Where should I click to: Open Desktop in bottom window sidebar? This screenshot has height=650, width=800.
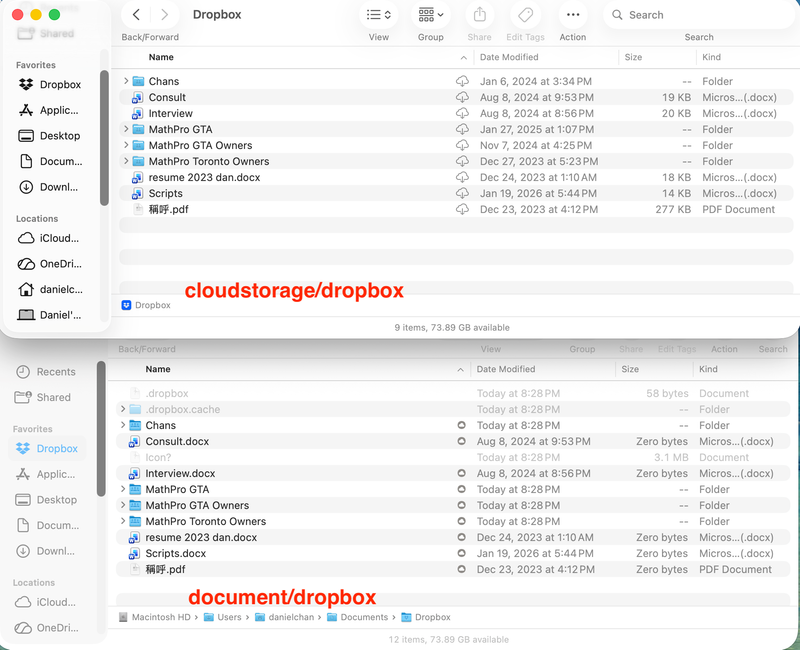pos(46,500)
